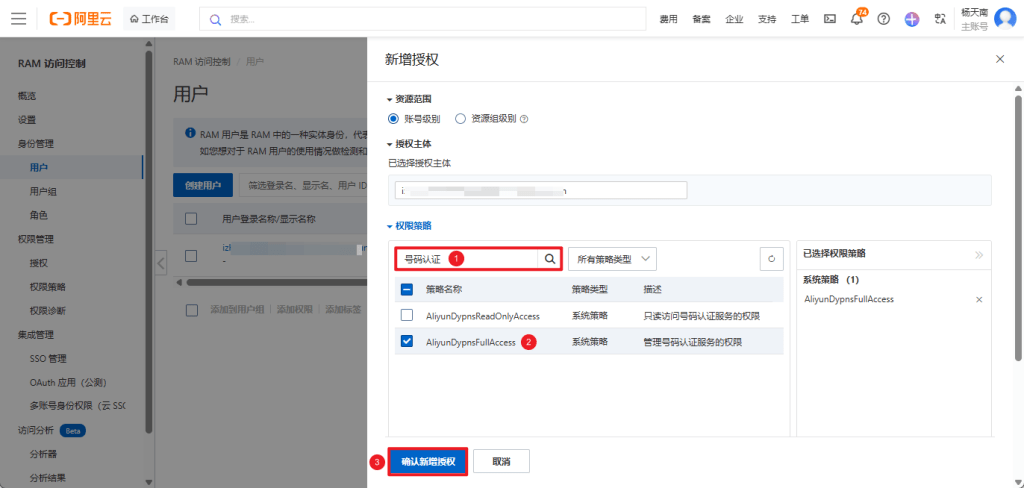Click the top search field
1024x488 pixels.
tap(423, 19)
